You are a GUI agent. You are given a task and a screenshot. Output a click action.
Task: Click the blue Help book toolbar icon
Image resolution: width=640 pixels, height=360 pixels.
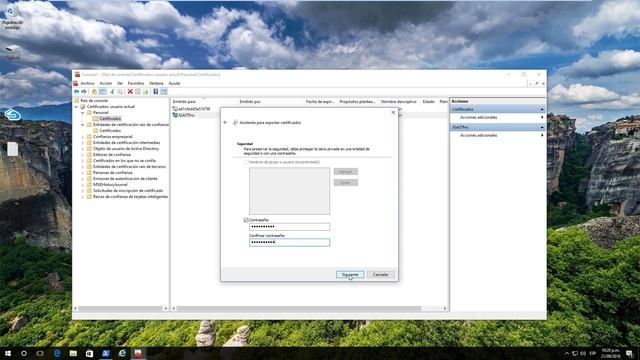pos(156,92)
